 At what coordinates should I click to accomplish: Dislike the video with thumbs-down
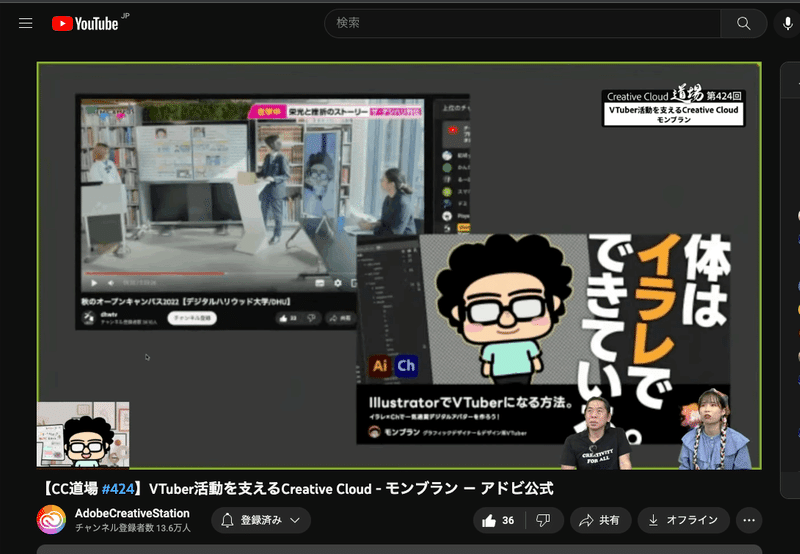pos(543,520)
